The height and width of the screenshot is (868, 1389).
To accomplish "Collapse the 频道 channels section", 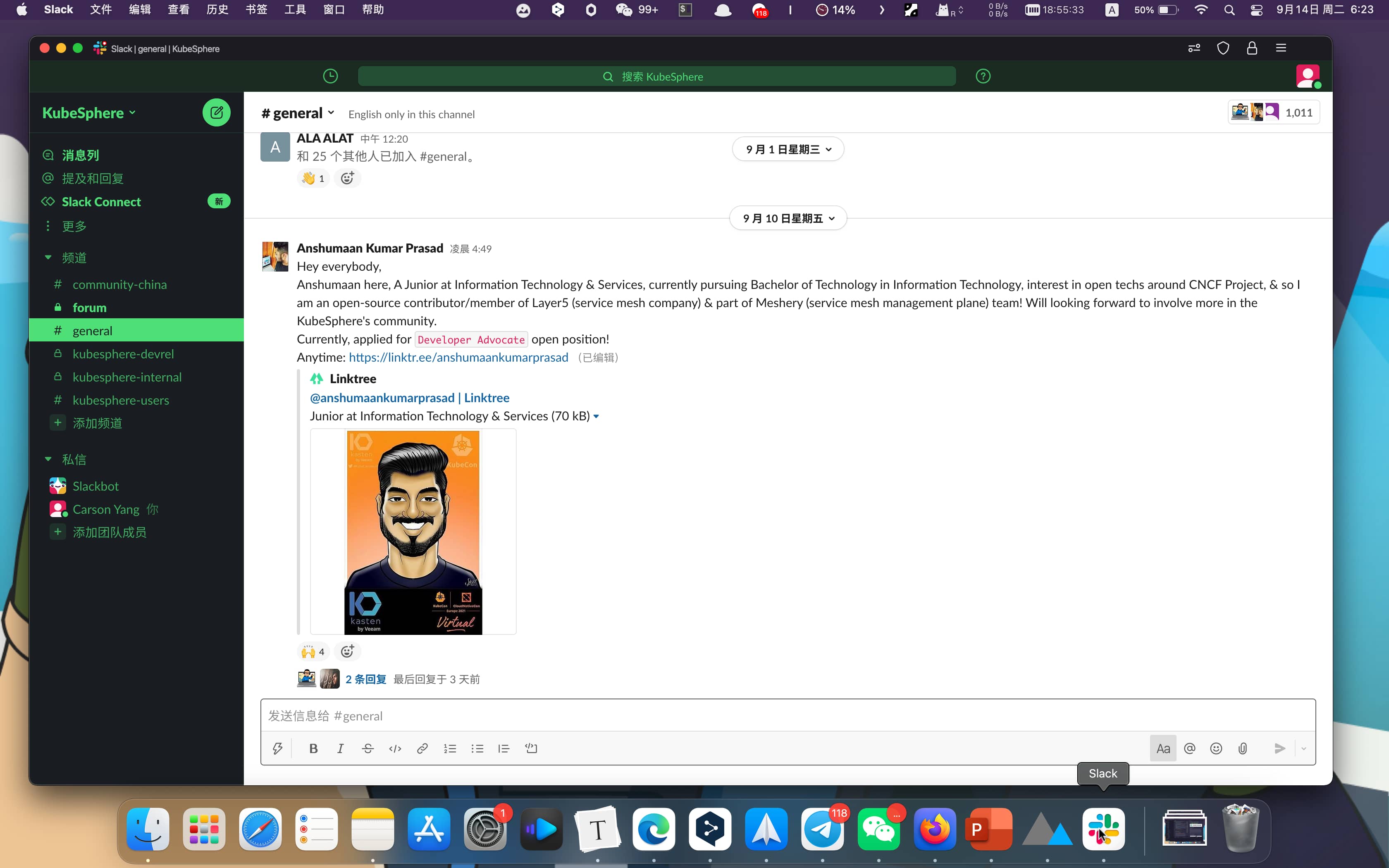I will (x=48, y=257).
